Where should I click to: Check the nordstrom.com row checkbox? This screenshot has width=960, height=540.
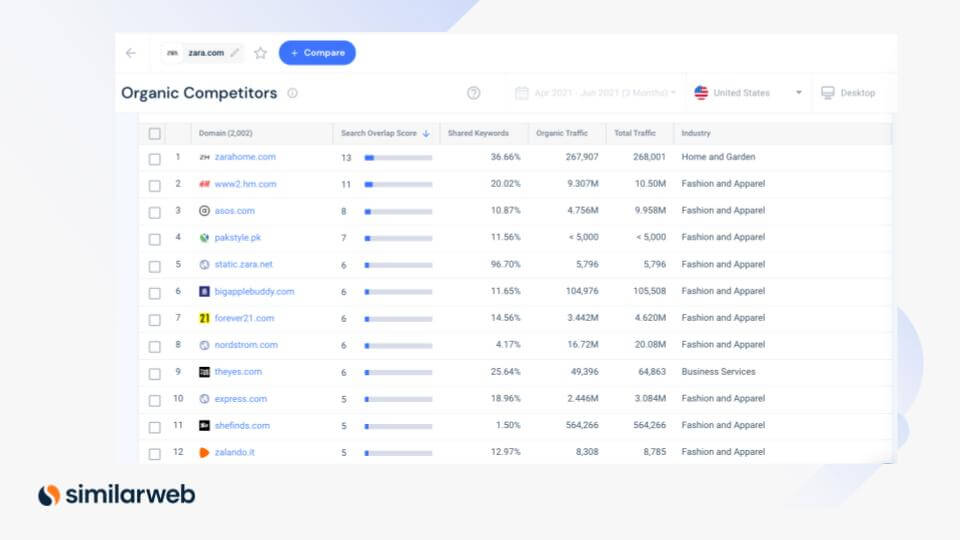[x=154, y=347]
